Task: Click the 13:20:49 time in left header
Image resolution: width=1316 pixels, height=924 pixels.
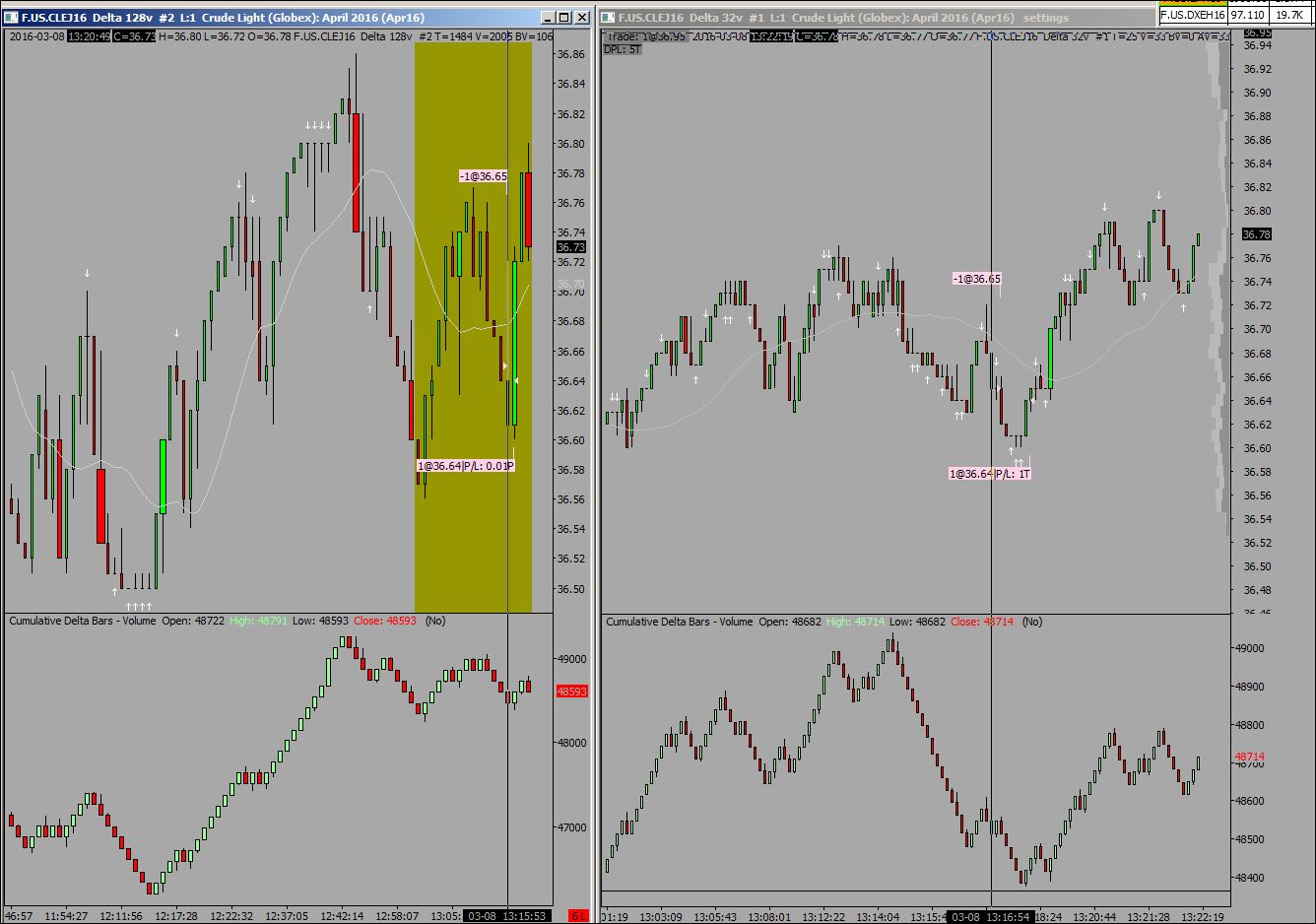Action: pyautogui.click(x=89, y=36)
